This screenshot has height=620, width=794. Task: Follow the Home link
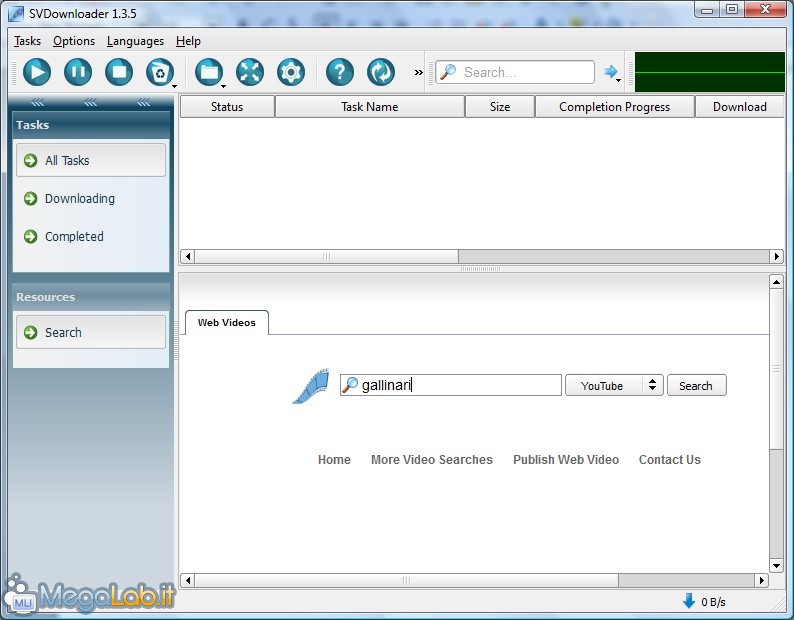pyautogui.click(x=334, y=459)
